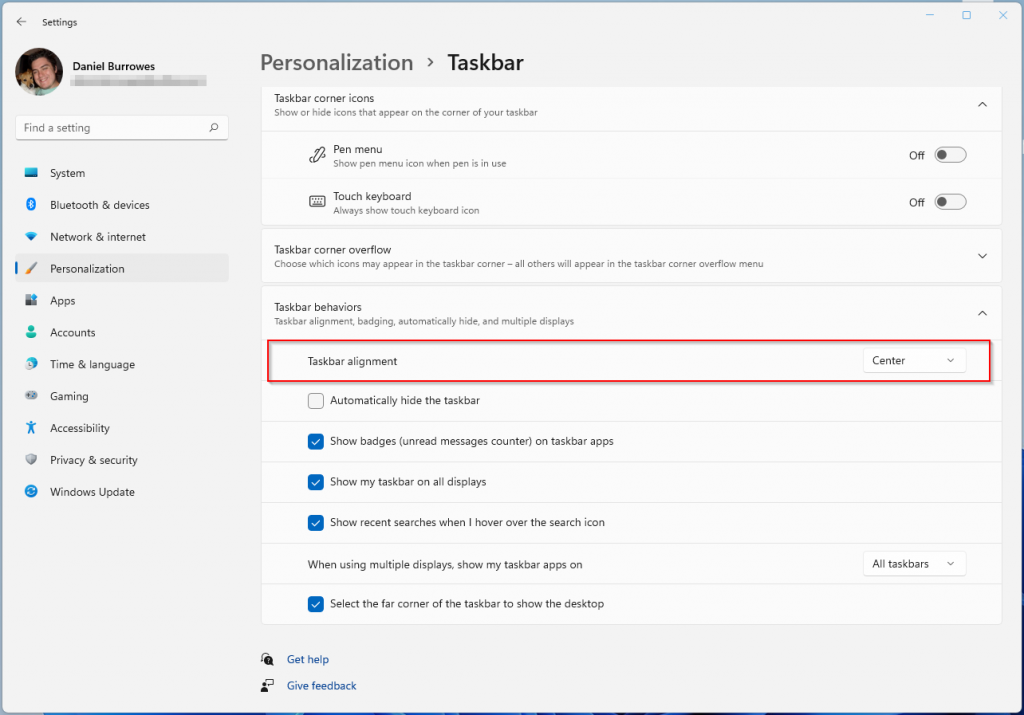Check Automatically hide the taskbar
This screenshot has width=1024, height=715.
315,401
